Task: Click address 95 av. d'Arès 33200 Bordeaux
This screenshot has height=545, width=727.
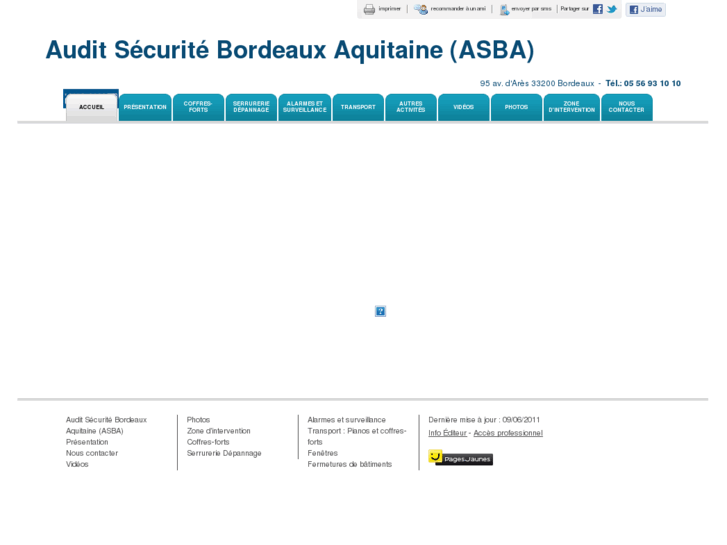Action: 537,83
